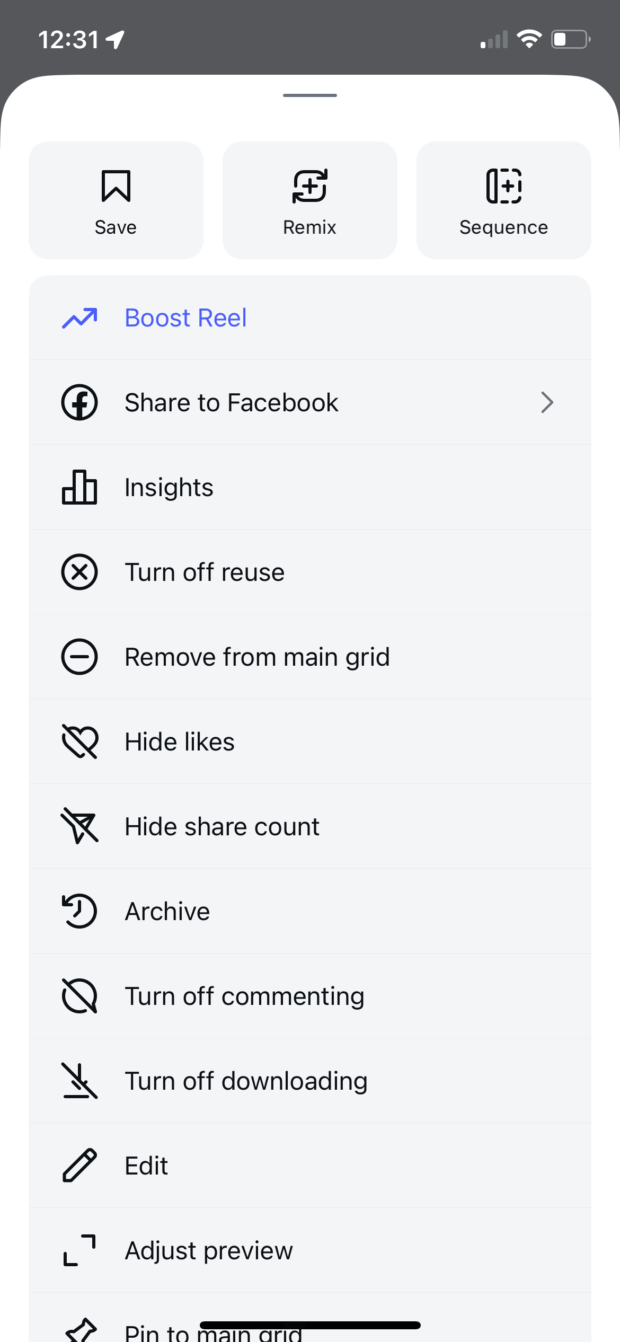Select Remove from main grid
The width and height of the screenshot is (620, 1342).
[x=257, y=657]
